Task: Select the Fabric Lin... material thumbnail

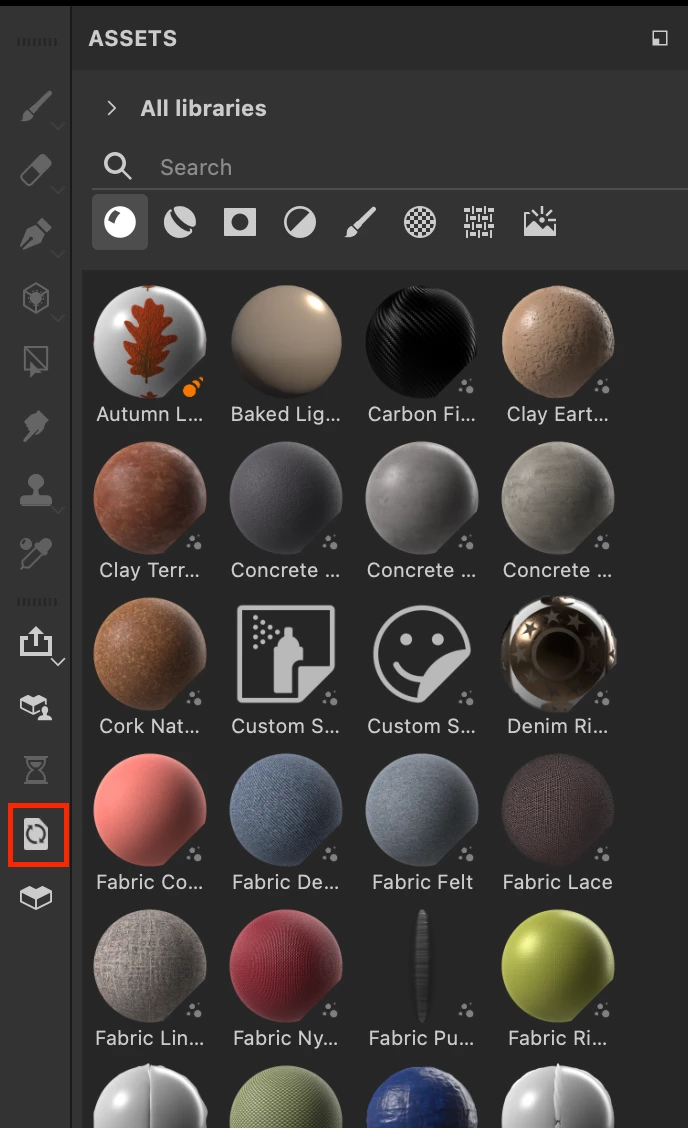Action: [x=150, y=966]
